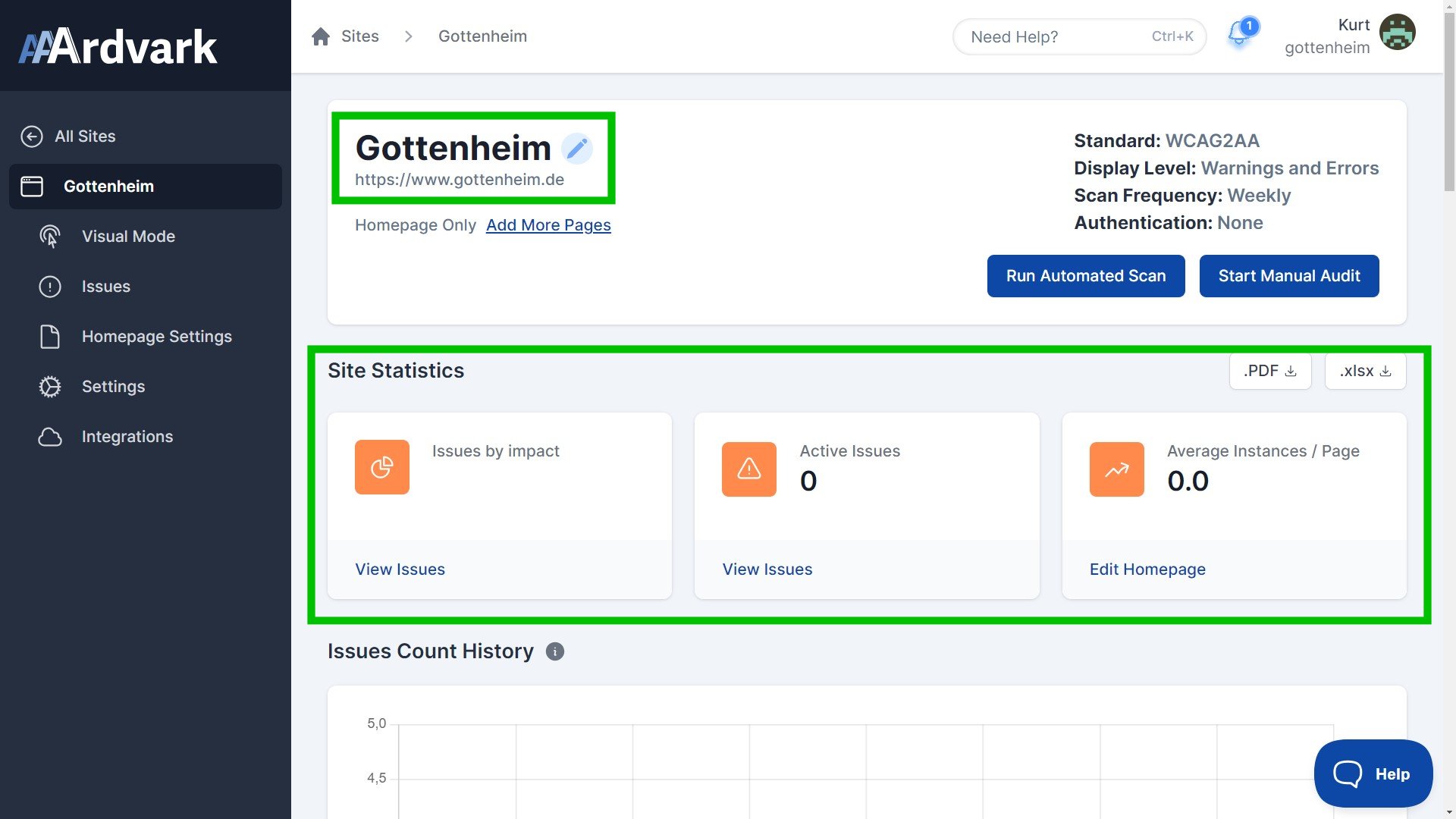Open Visual Mode in sidebar
Image resolution: width=1456 pixels, height=819 pixels.
coord(128,237)
